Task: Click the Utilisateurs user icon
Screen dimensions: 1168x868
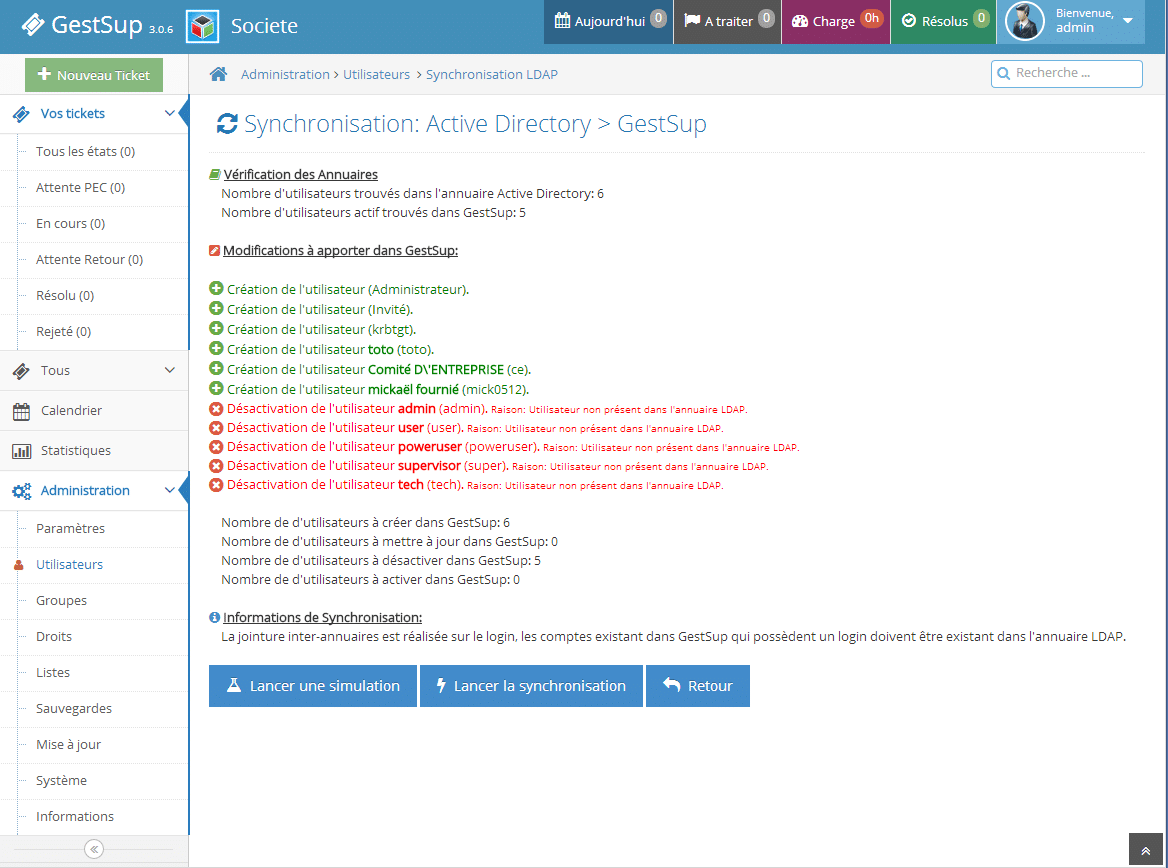Action: click(x=19, y=565)
